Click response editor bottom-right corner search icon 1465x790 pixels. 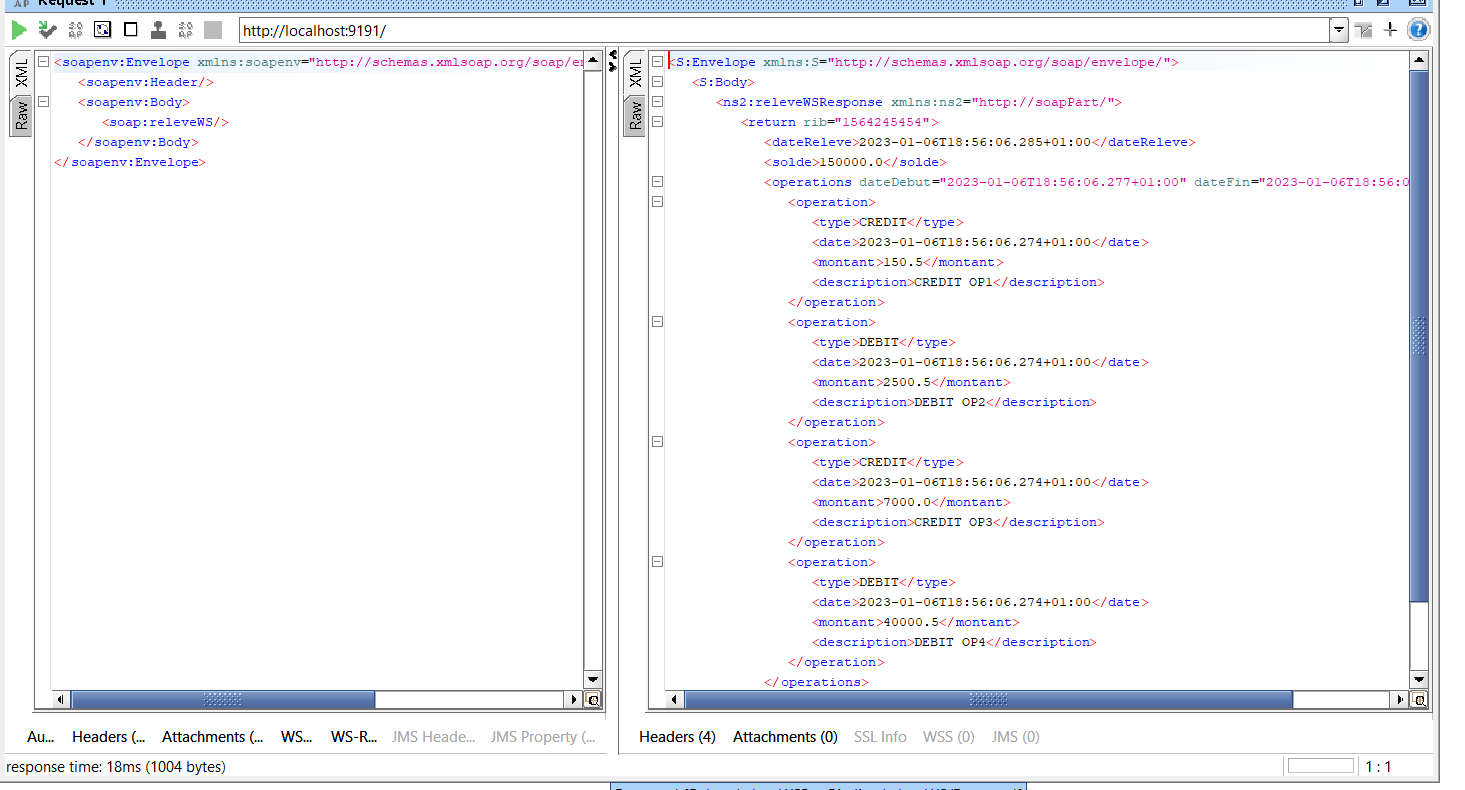point(1420,700)
